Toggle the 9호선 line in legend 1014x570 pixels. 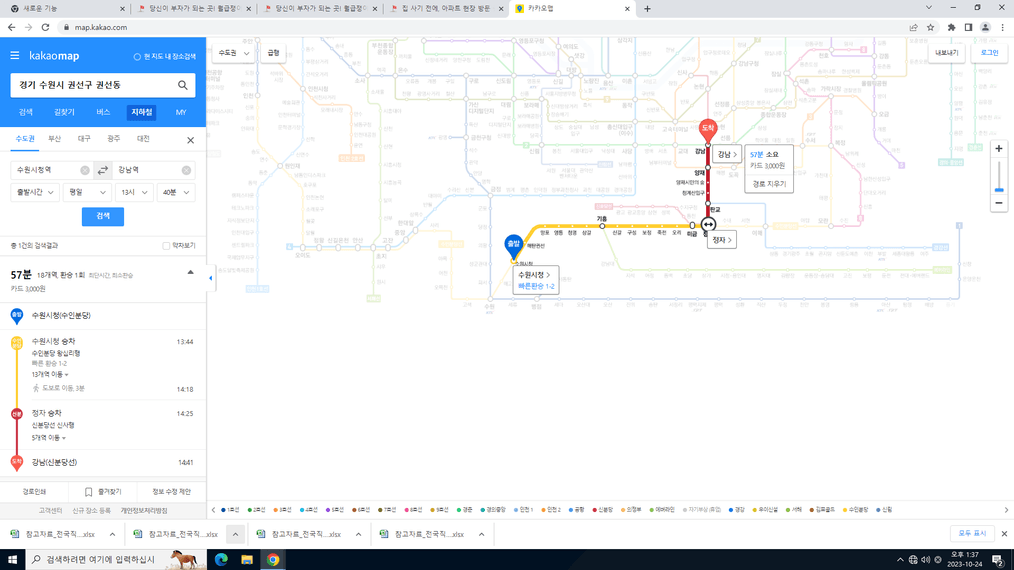439,510
